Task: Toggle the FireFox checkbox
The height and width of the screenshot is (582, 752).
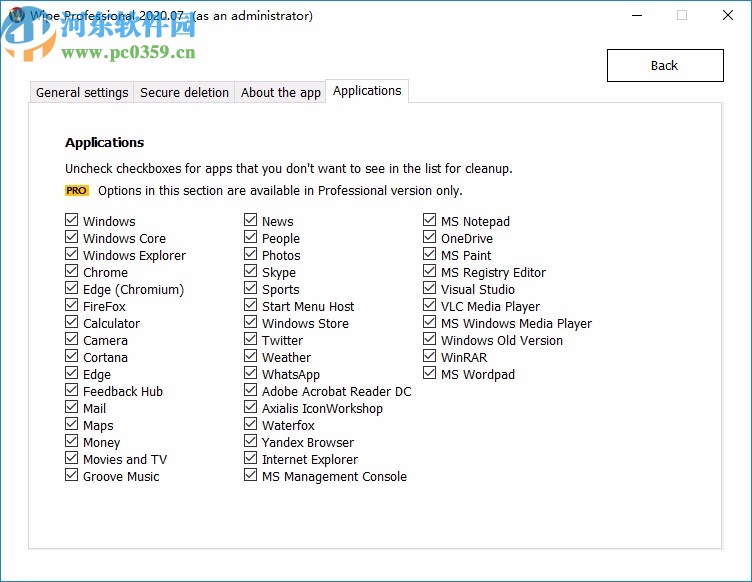Action: [71, 305]
